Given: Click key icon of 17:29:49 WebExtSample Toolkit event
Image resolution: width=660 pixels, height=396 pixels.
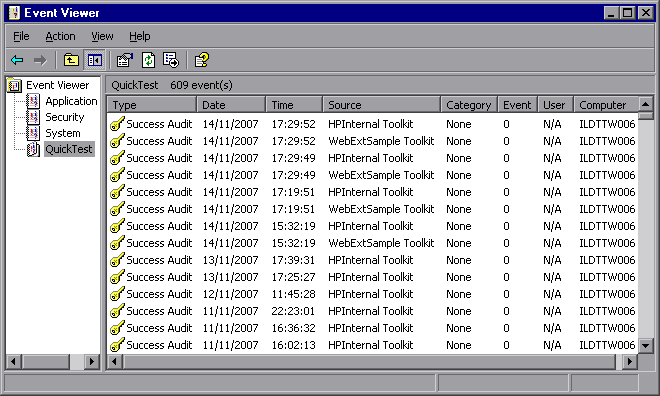Looking at the screenshot, I should click(117, 175).
